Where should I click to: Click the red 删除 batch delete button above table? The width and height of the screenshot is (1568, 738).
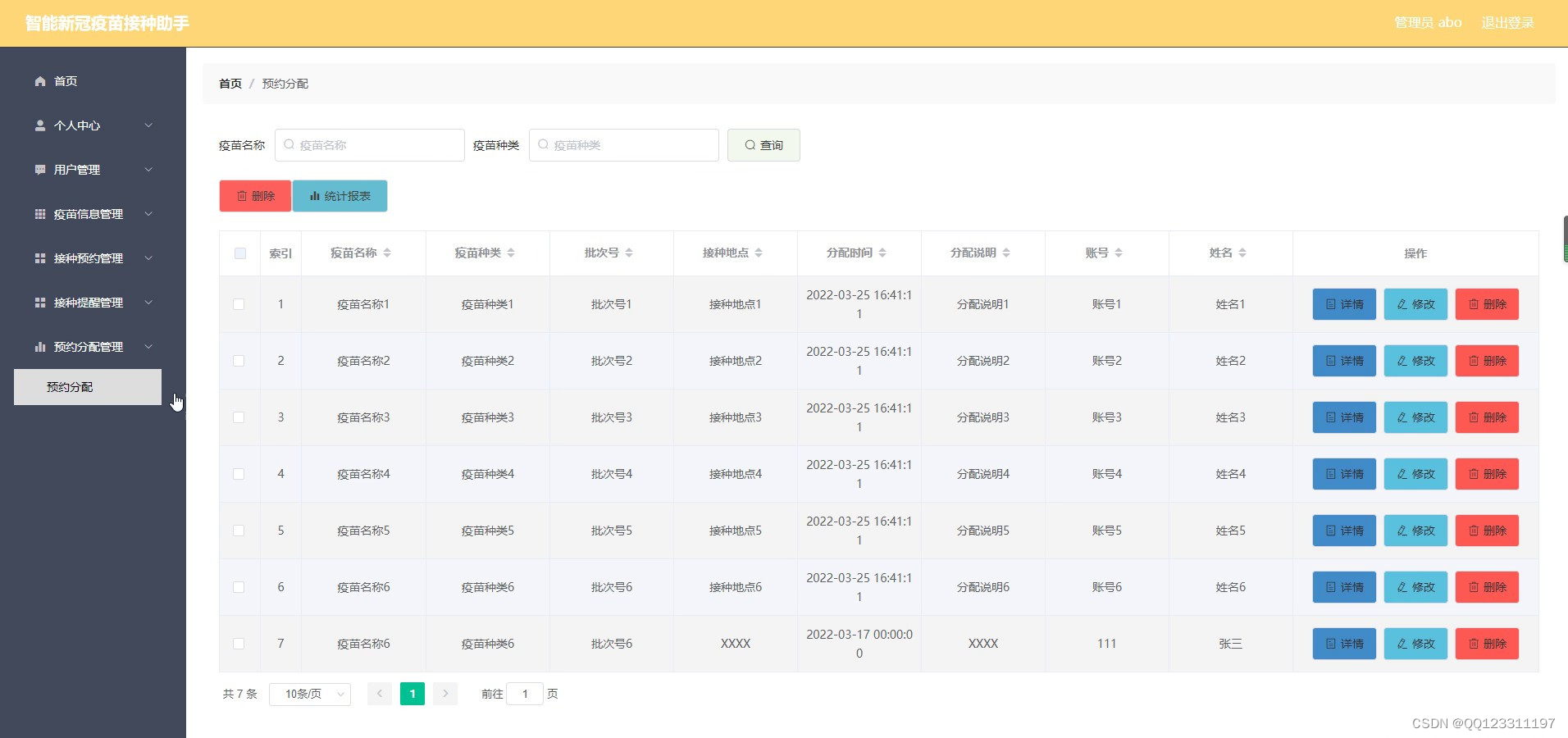255,196
